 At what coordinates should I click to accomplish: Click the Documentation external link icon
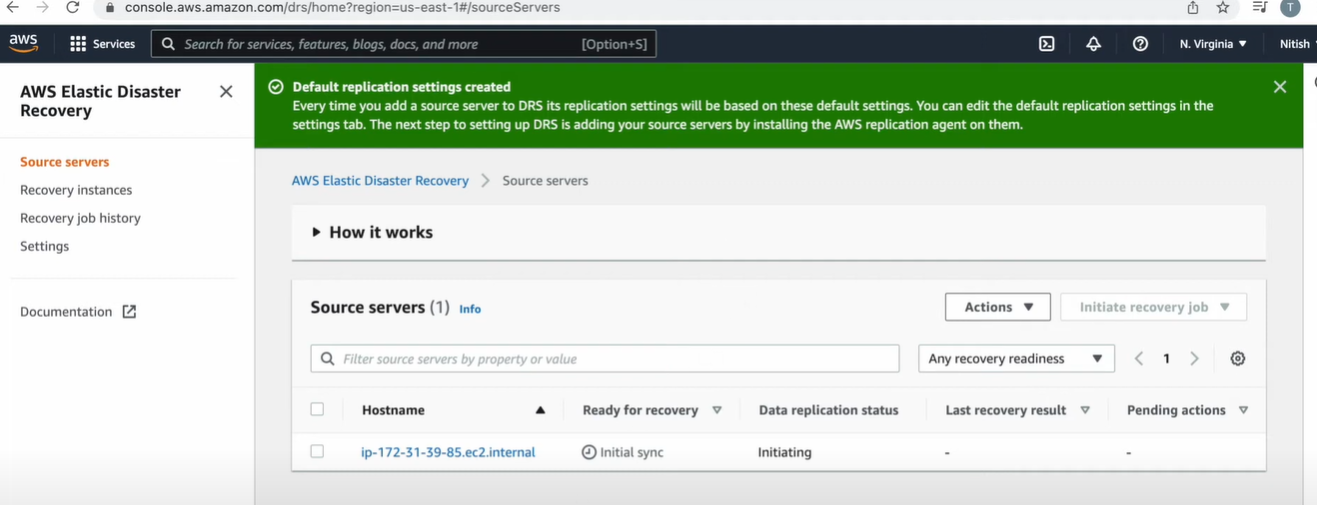pos(129,312)
